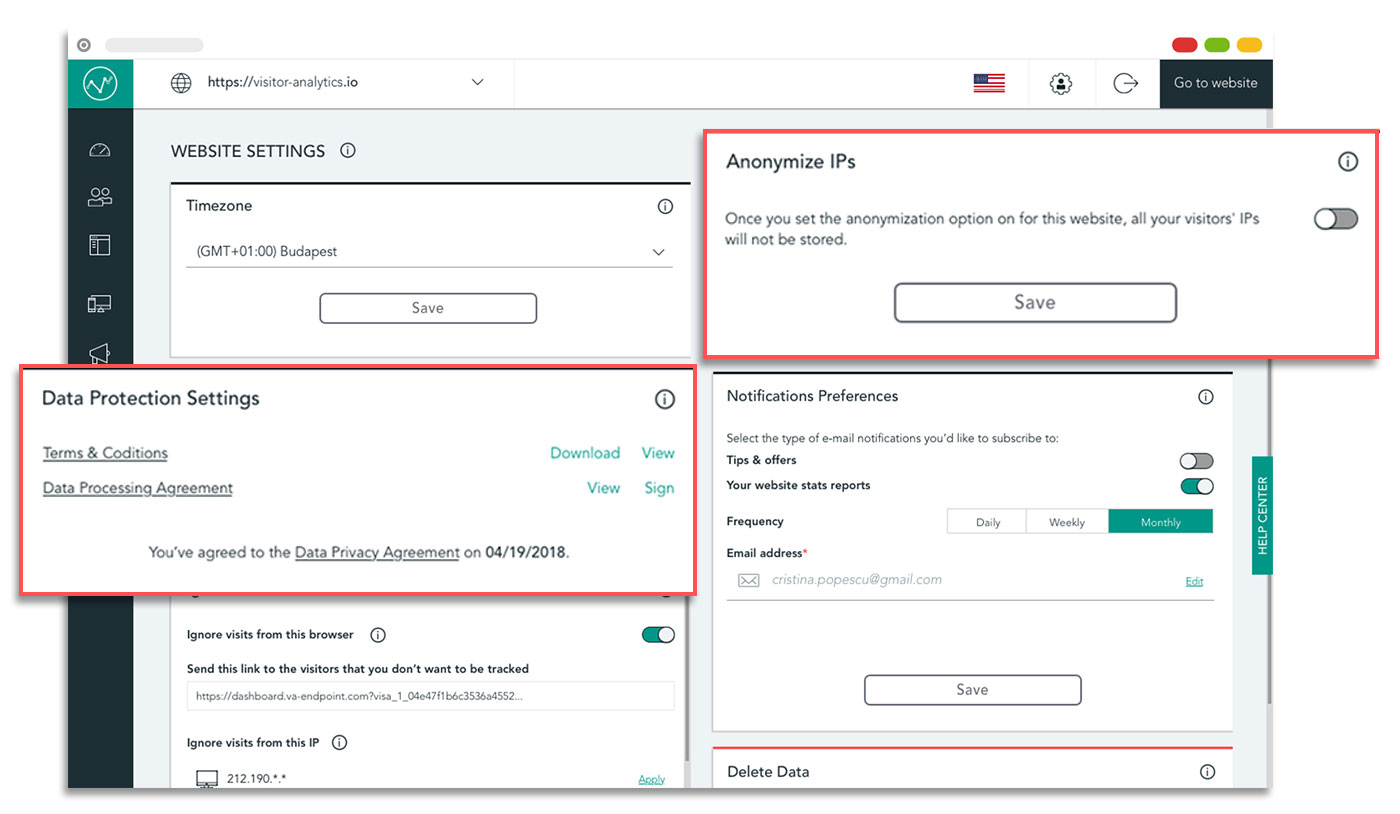Open the dashboard gauge icon in sidebar

point(100,150)
